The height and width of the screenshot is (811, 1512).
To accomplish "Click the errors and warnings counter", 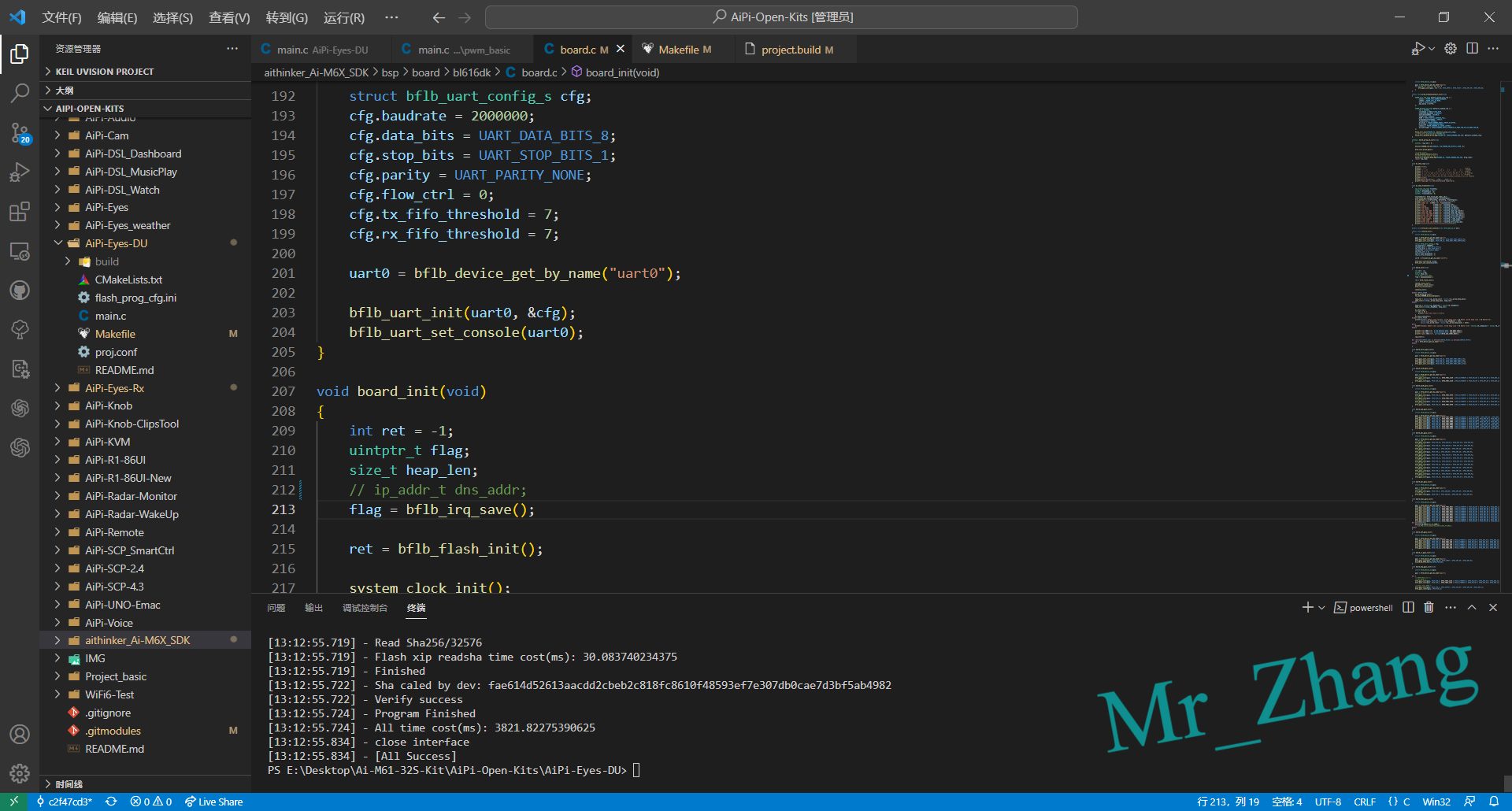I will tap(151, 802).
